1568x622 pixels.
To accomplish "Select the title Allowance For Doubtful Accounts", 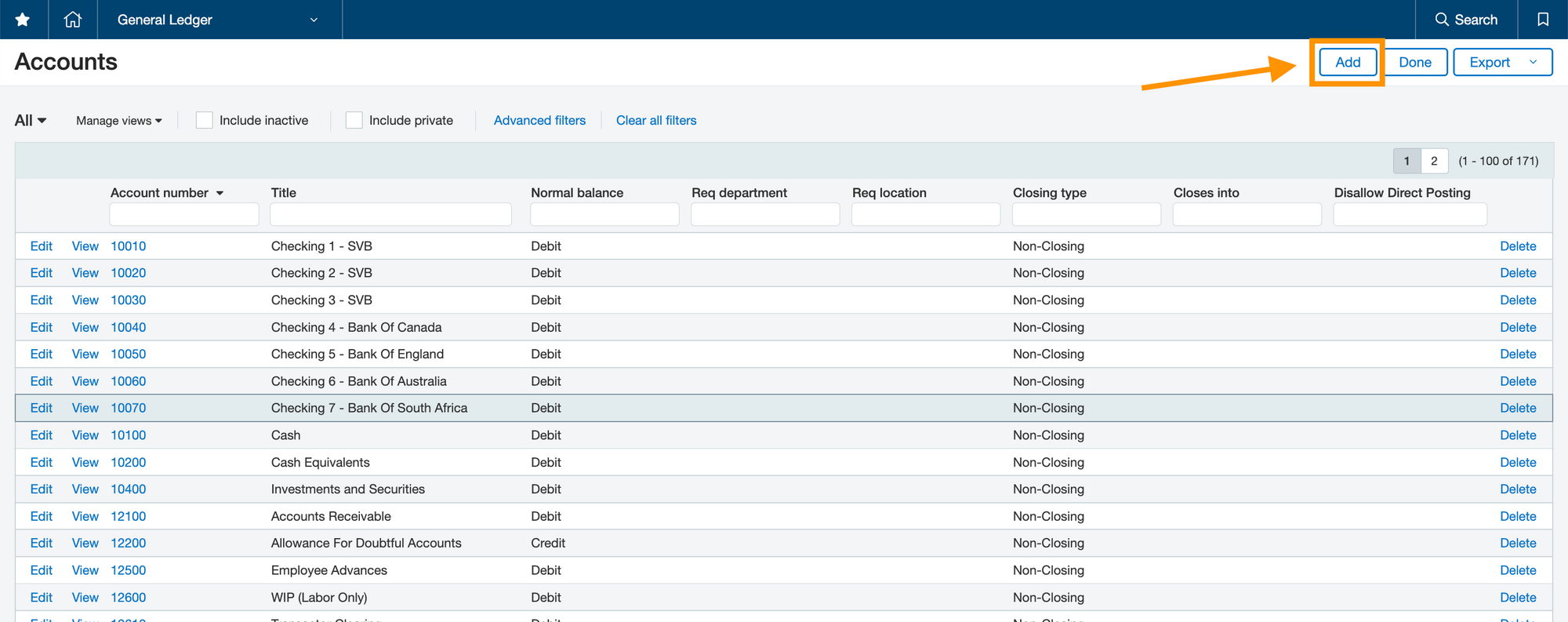I will (366, 543).
